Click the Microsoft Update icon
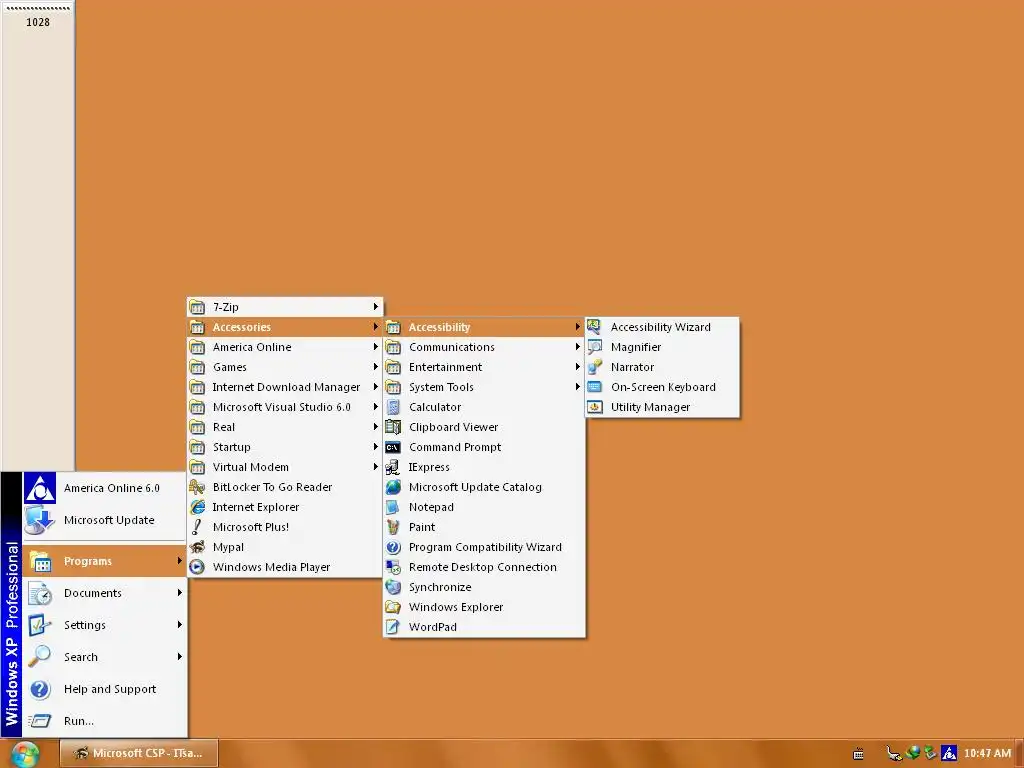Image resolution: width=1024 pixels, height=768 pixels. tap(40, 520)
